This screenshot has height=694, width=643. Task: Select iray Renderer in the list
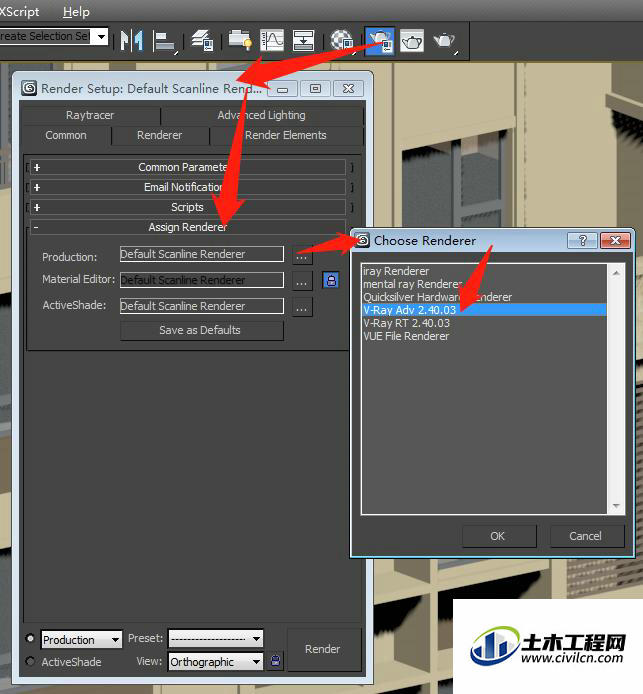pos(484,271)
